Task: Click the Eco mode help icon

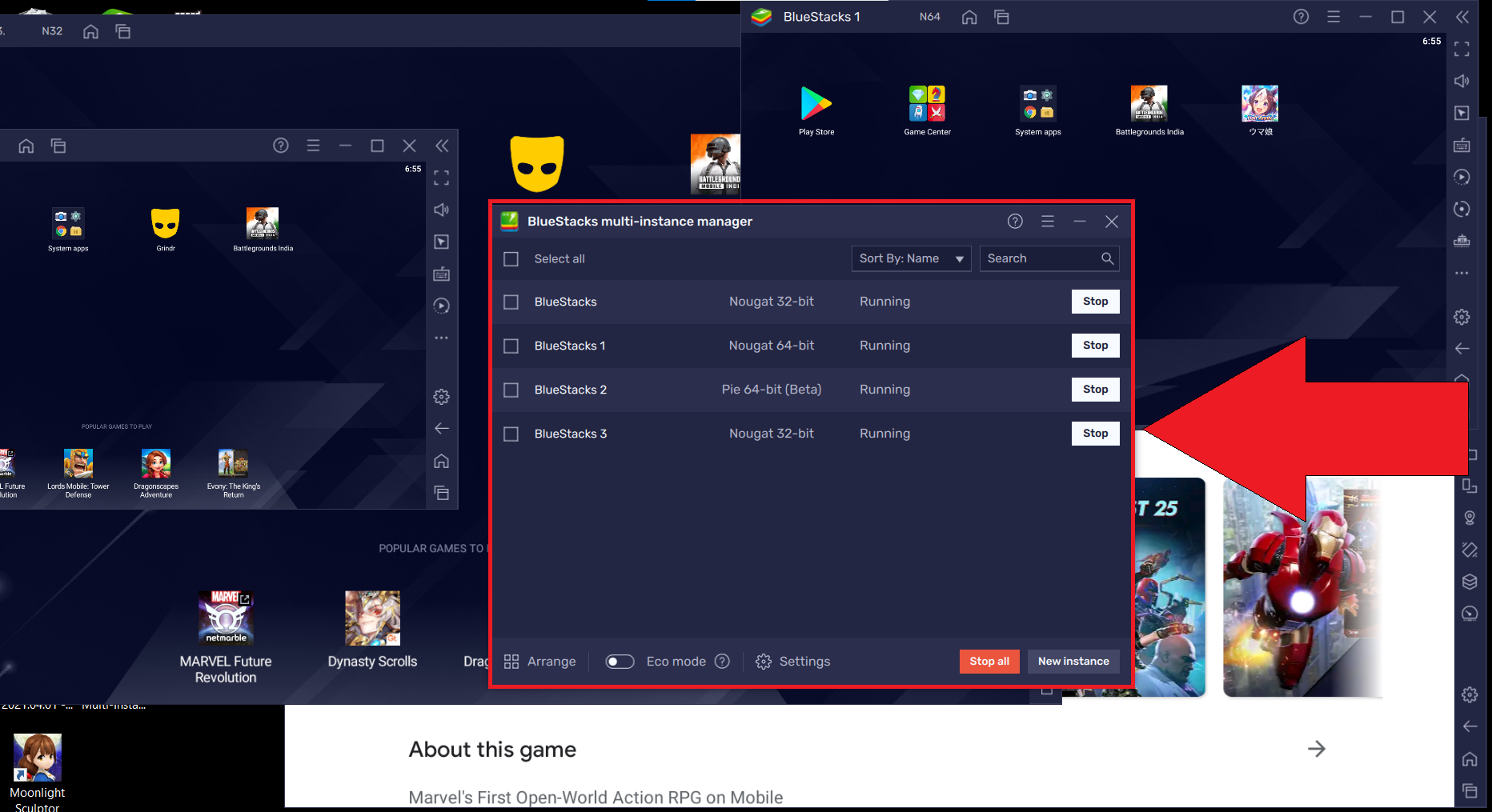Action: [722, 662]
